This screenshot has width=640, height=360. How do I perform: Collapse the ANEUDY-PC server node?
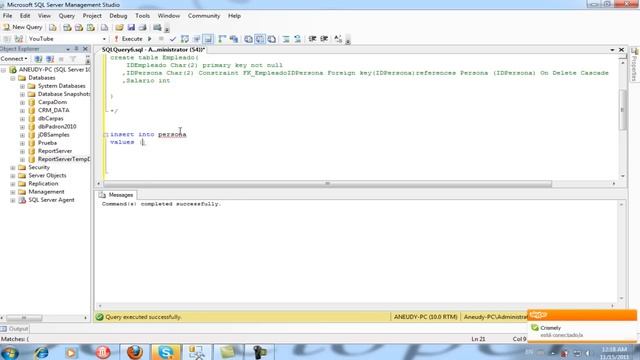pos(4,70)
